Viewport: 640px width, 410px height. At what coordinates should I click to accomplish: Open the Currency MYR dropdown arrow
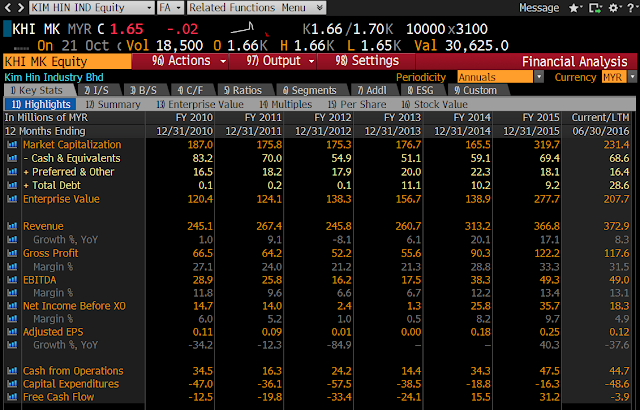coord(632,77)
